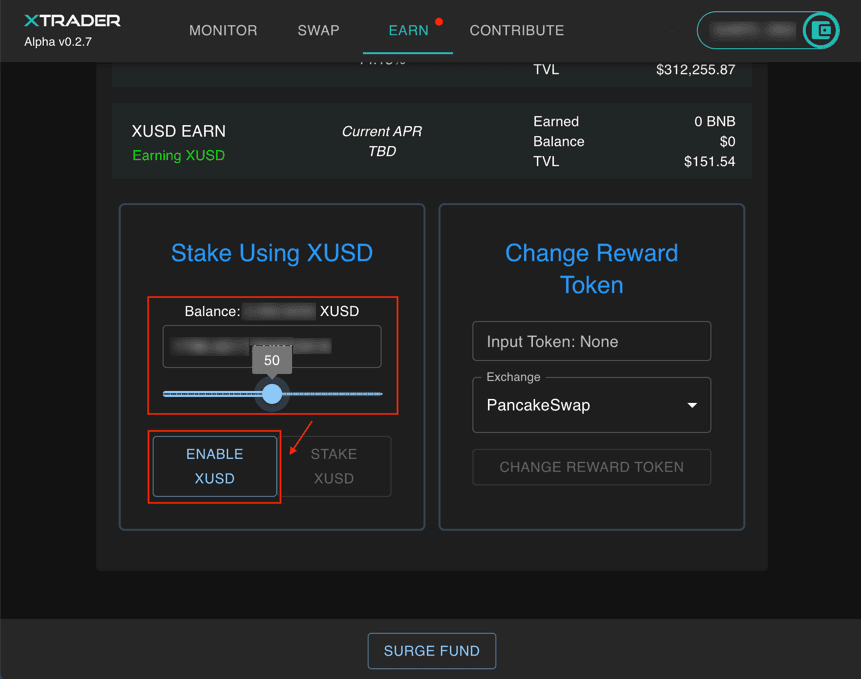The image size is (861, 679).
Task: Click the Balance $0 value
Action: tap(727, 142)
